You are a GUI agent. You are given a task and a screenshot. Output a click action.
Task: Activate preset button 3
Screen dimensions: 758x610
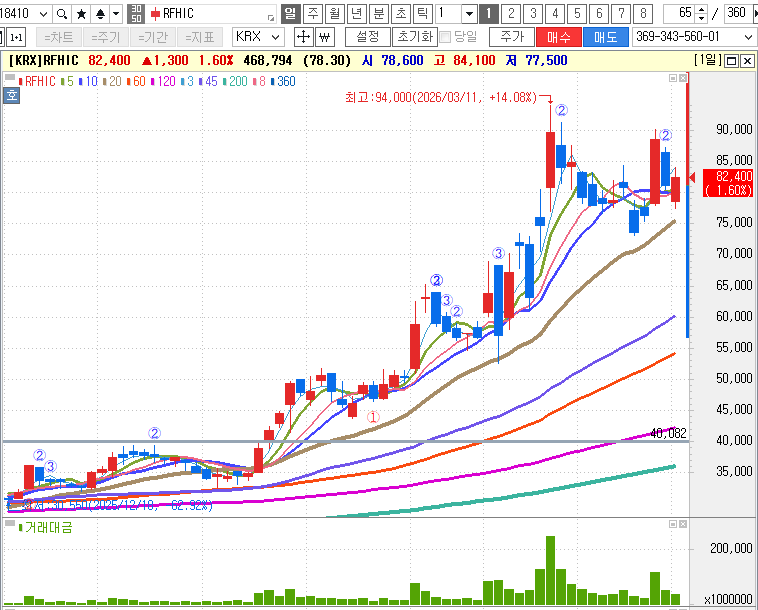click(x=533, y=14)
